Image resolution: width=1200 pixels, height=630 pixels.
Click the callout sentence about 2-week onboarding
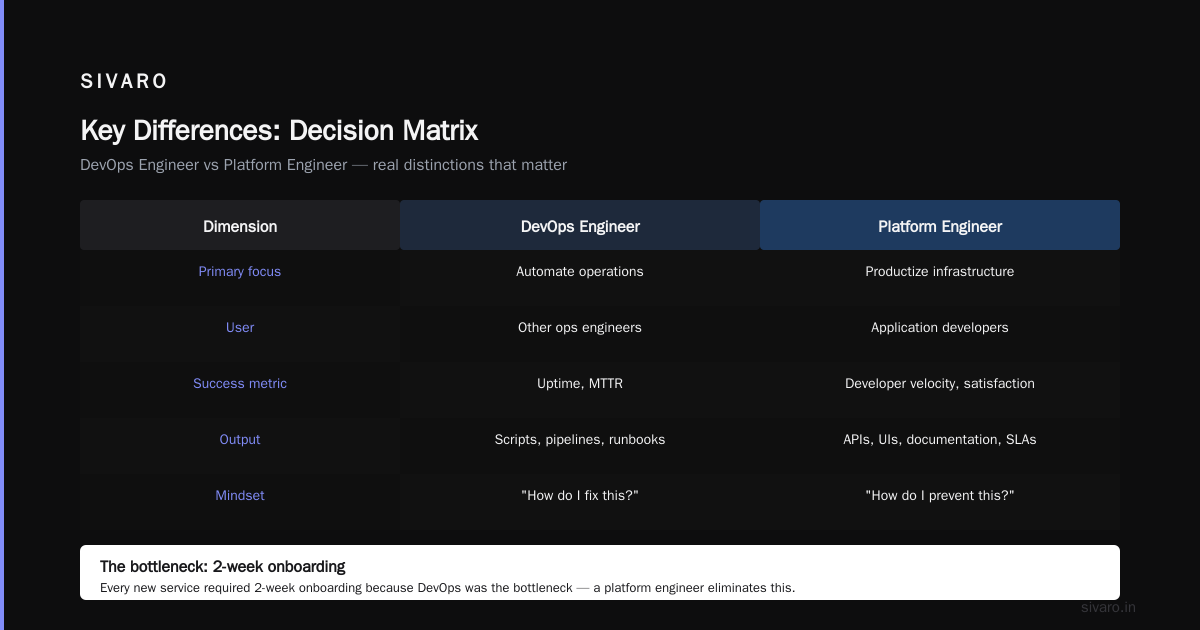coord(448,587)
